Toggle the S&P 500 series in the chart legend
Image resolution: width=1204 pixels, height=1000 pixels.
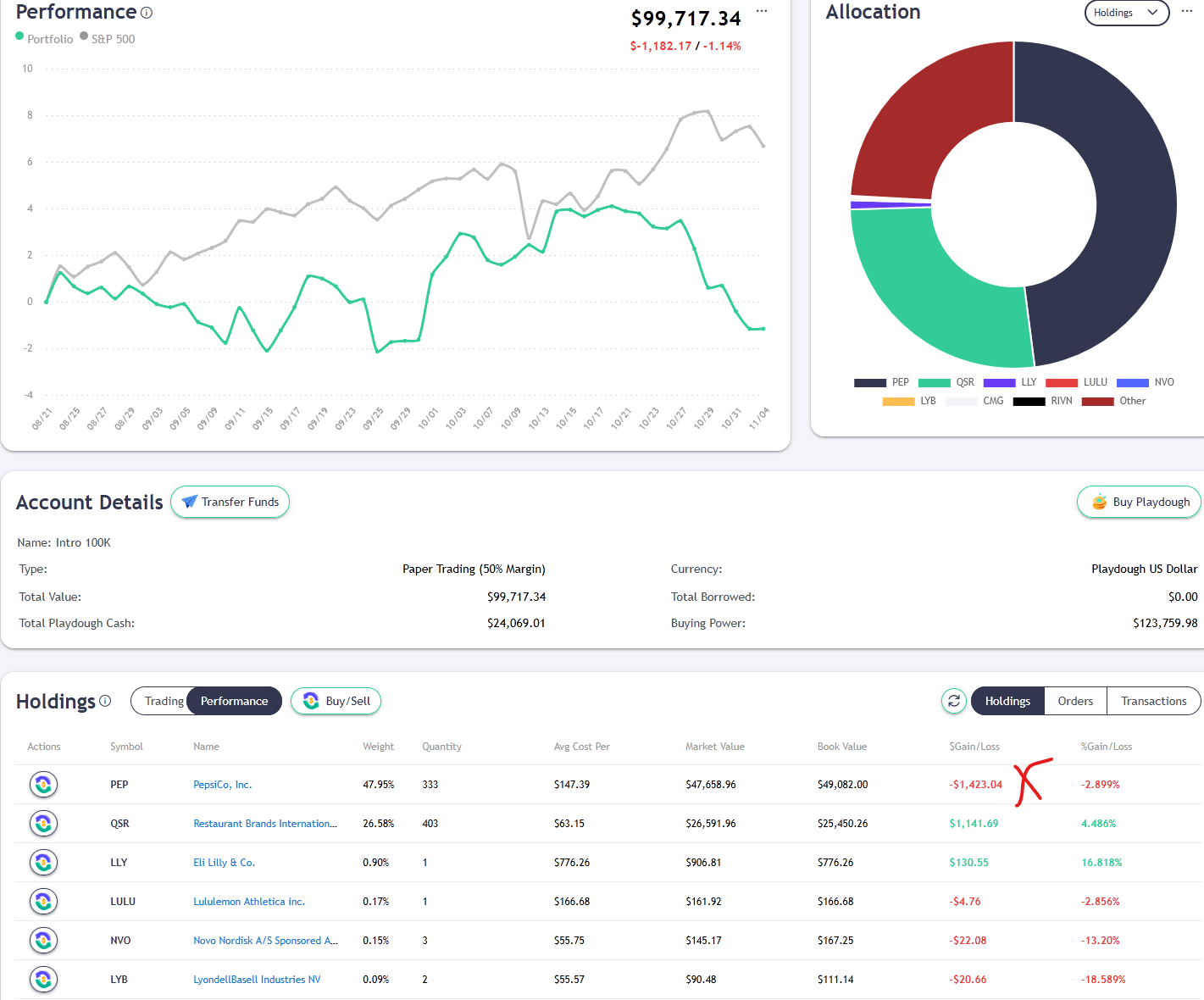pos(108,38)
